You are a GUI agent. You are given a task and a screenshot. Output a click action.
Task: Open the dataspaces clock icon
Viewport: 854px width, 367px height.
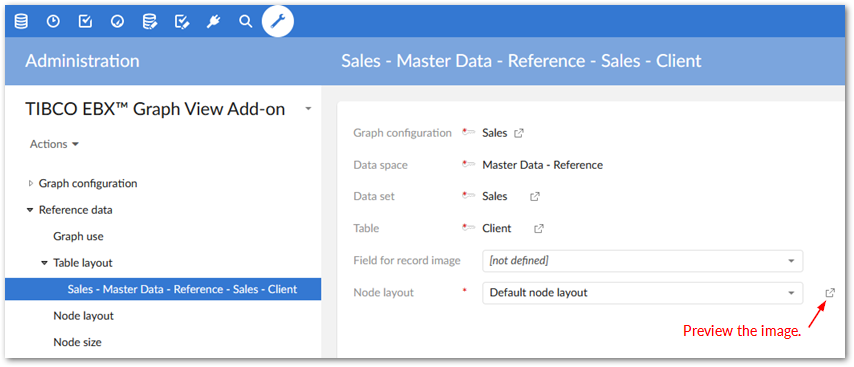coord(53,21)
